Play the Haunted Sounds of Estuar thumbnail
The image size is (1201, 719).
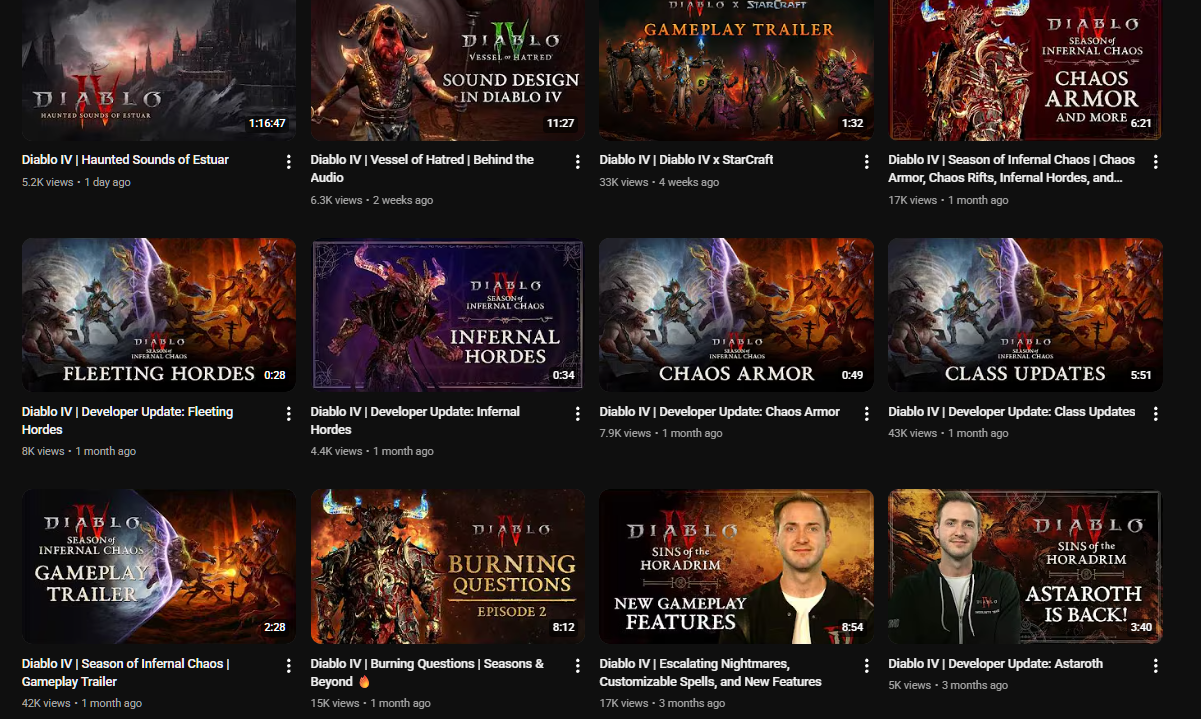point(159,70)
